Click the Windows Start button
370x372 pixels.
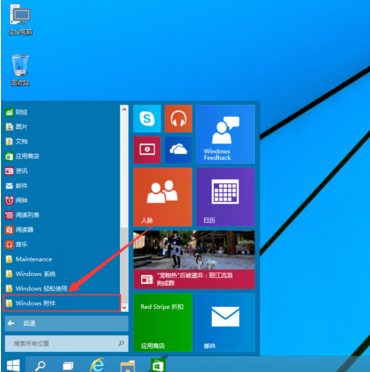point(13,365)
